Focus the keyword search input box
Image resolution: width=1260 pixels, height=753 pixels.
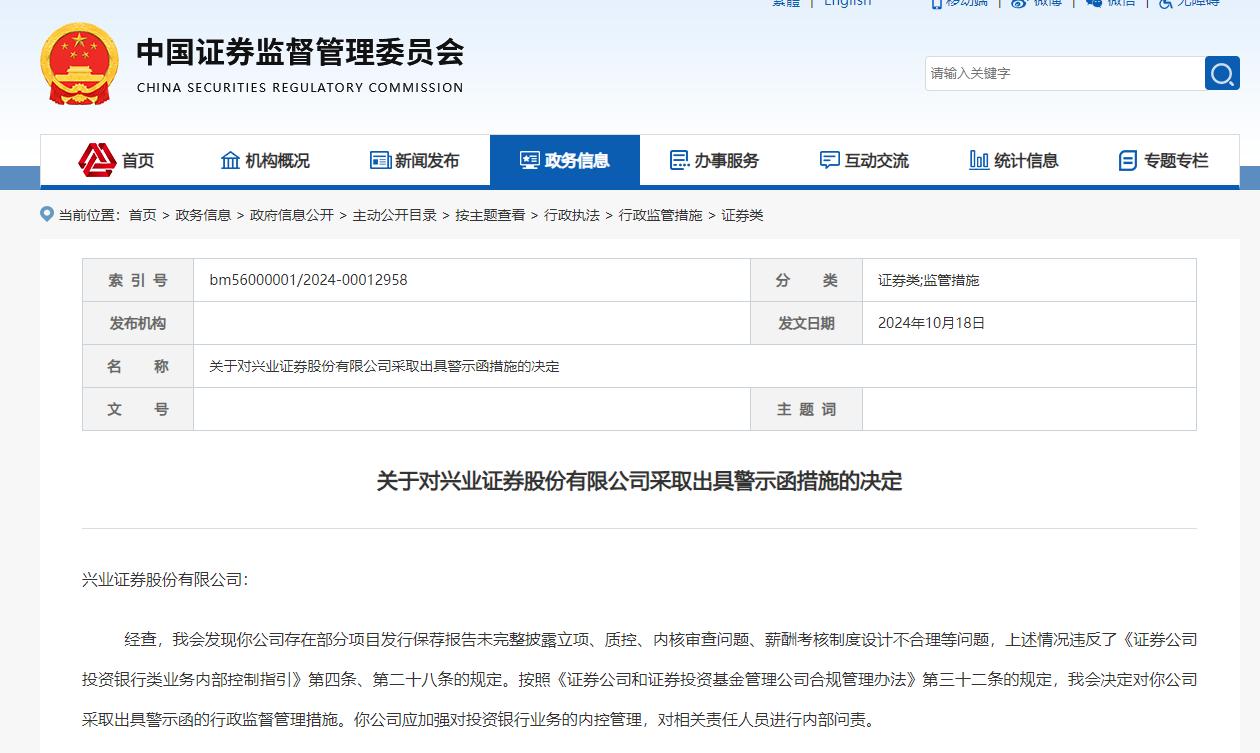pyautogui.click(x=1065, y=73)
